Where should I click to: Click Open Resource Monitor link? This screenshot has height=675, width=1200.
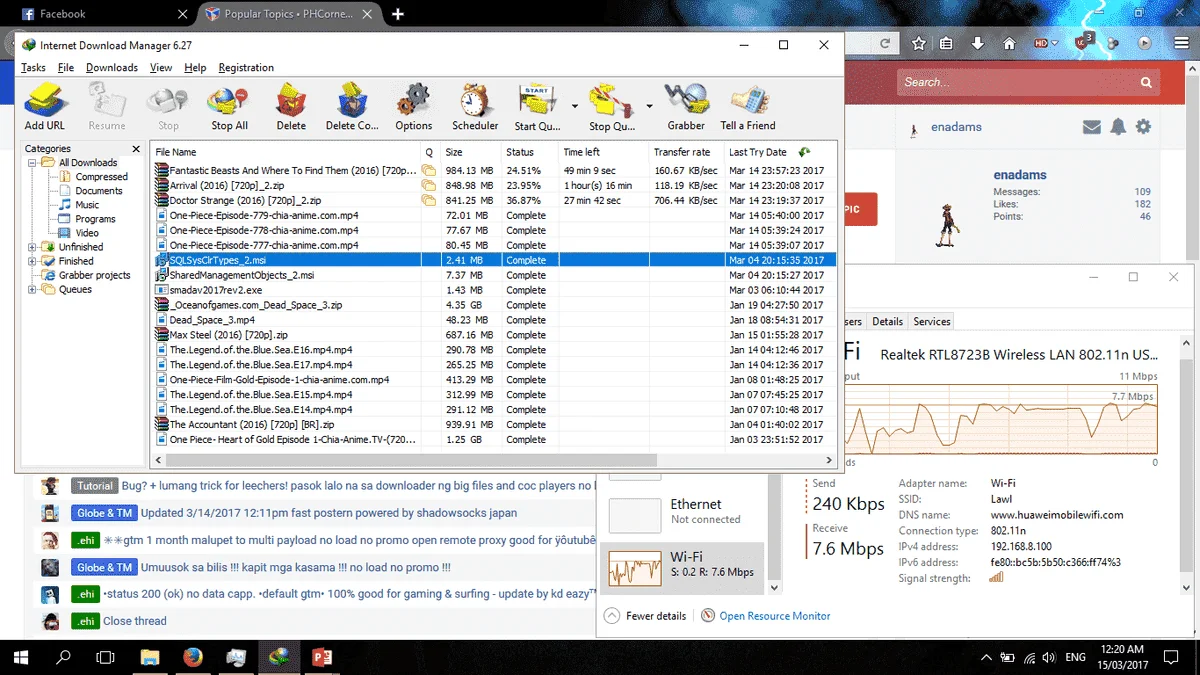point(775,616)
